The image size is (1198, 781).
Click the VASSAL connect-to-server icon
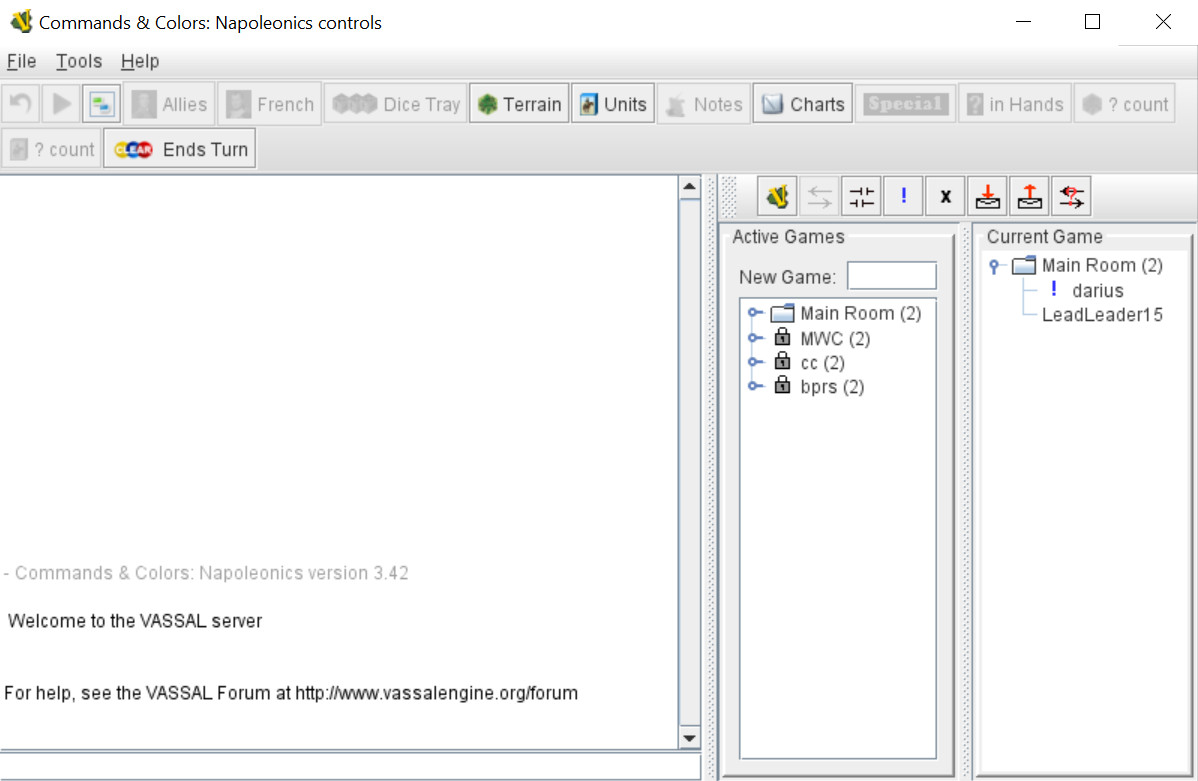(777, 196)
